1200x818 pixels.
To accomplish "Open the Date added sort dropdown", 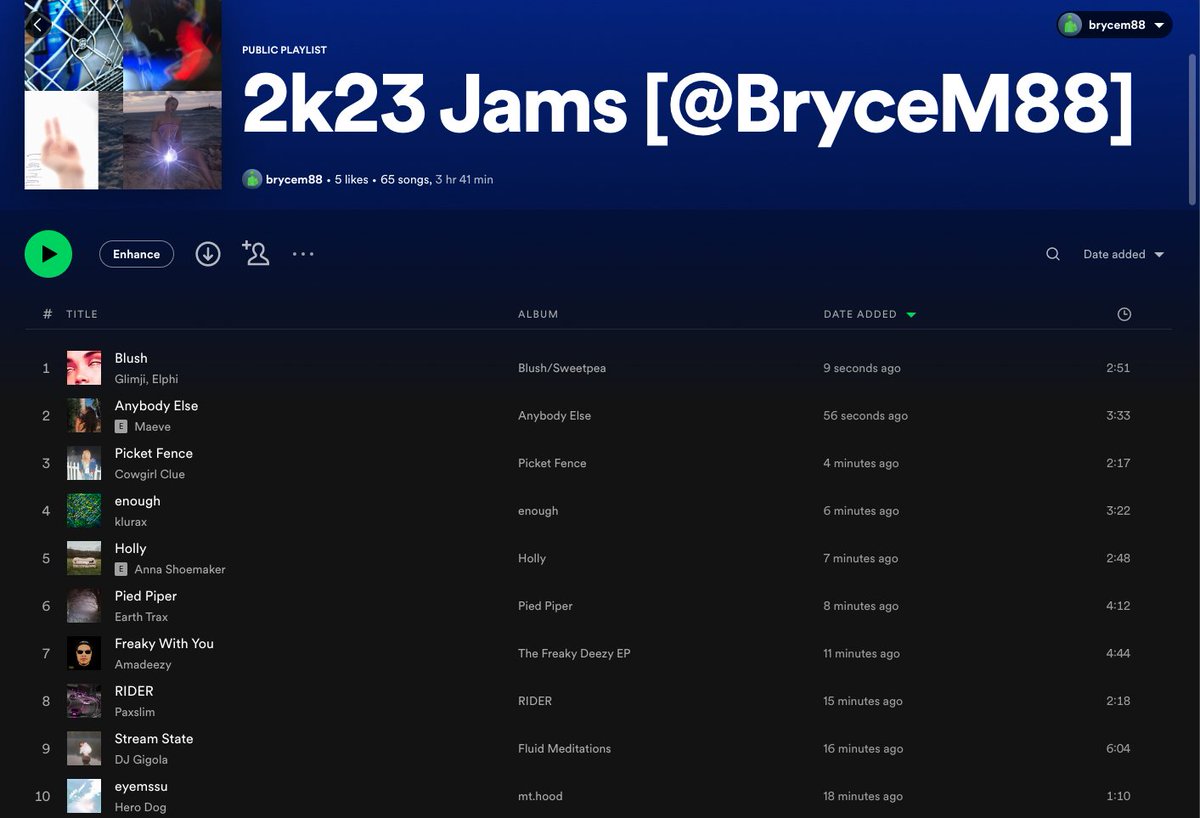I will [x=1124, y=254].
